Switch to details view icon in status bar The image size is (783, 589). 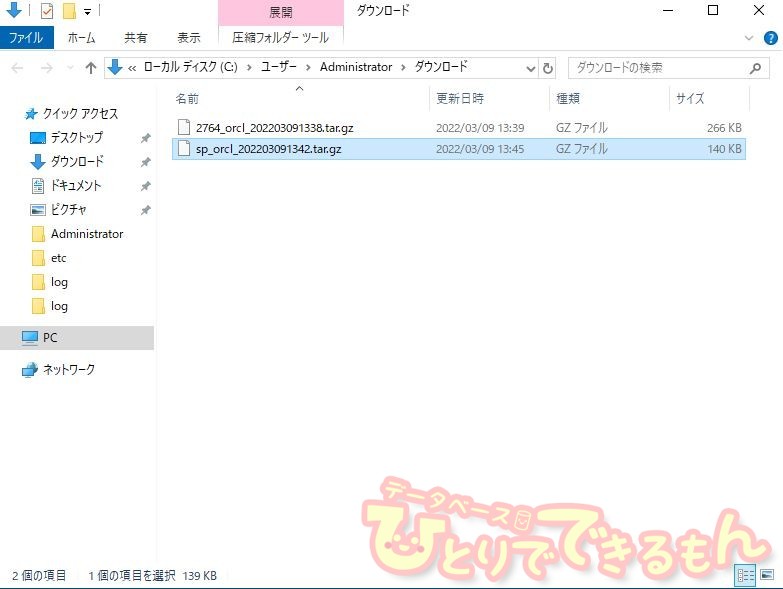[x=745, y=575]
